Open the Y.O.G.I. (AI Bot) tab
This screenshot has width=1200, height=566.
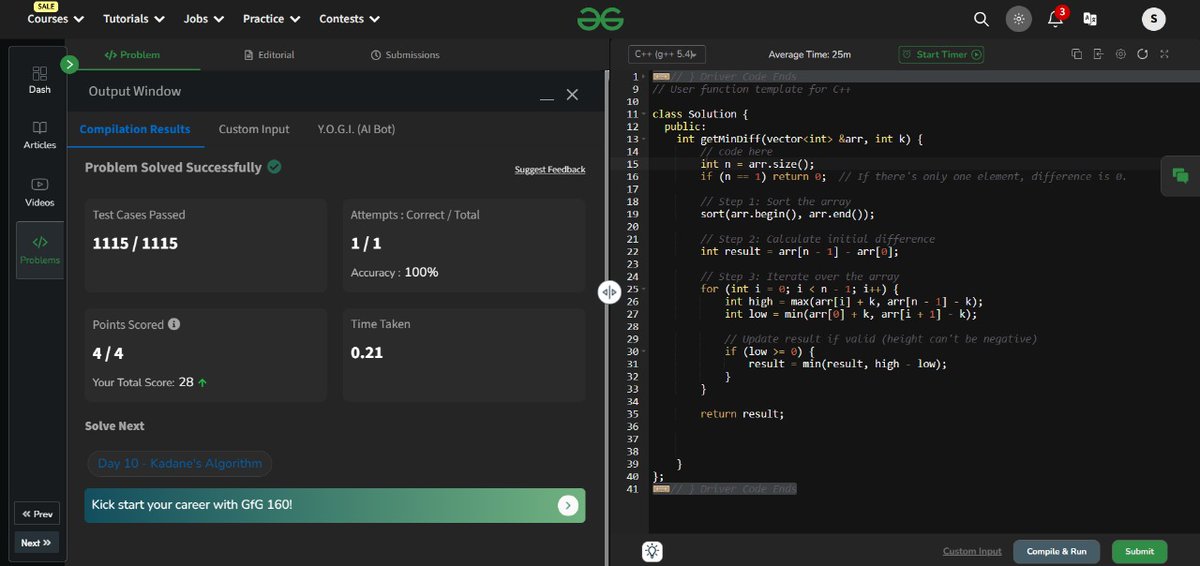click(x=356, y=129)
